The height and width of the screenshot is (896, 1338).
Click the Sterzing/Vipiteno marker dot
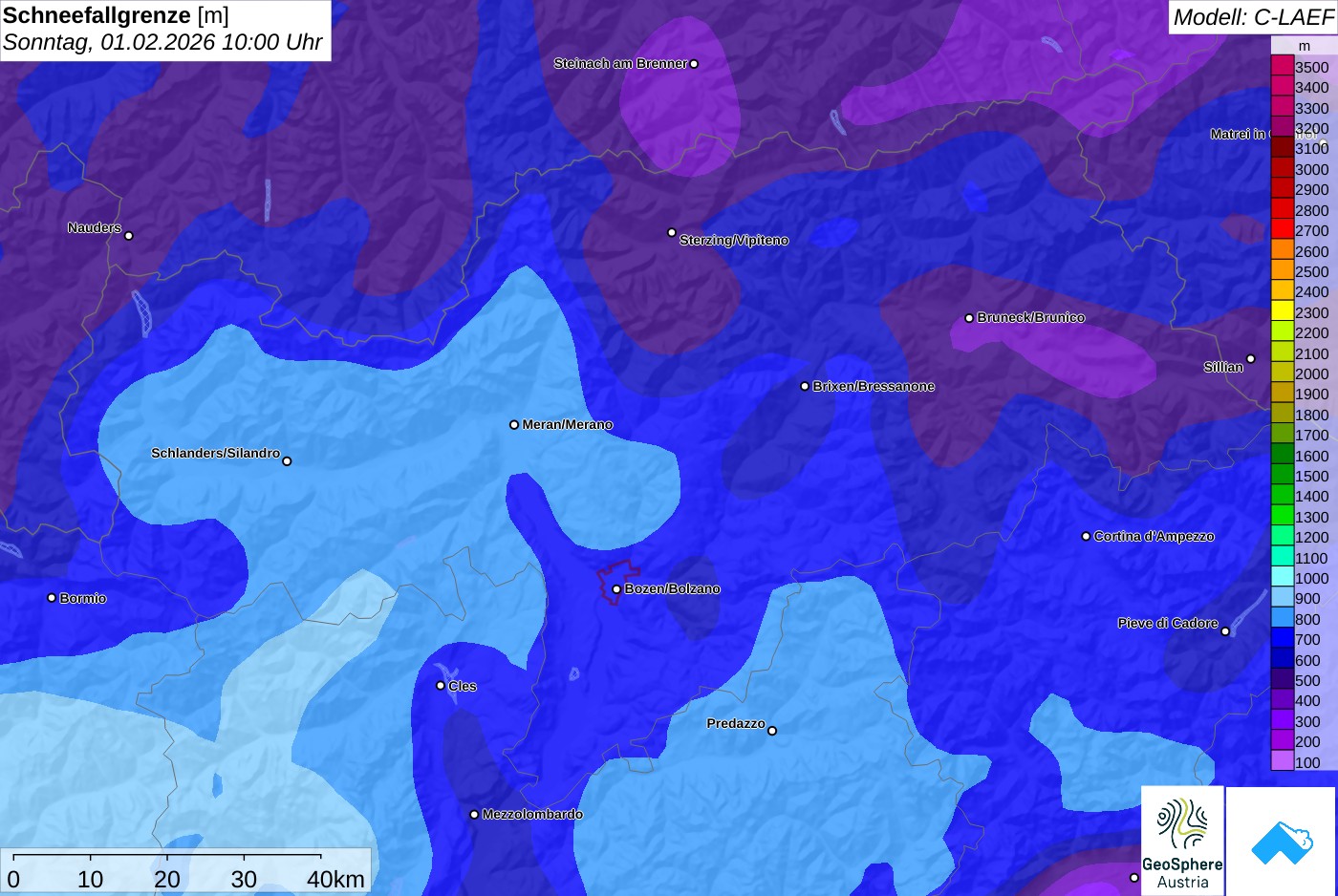click(x=672, y=232)
